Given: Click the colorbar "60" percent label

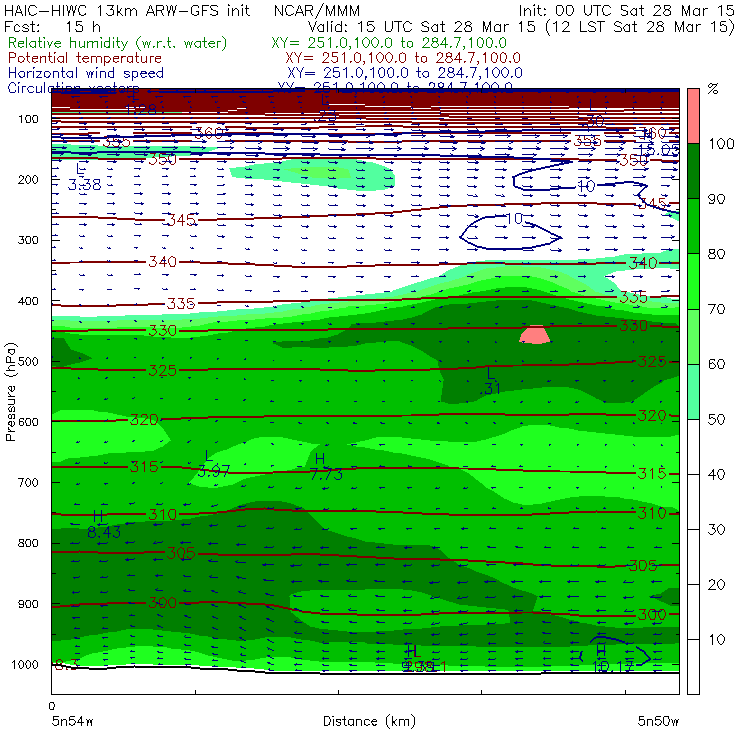Looking at the screenshot, I should (x=716, y=364).
